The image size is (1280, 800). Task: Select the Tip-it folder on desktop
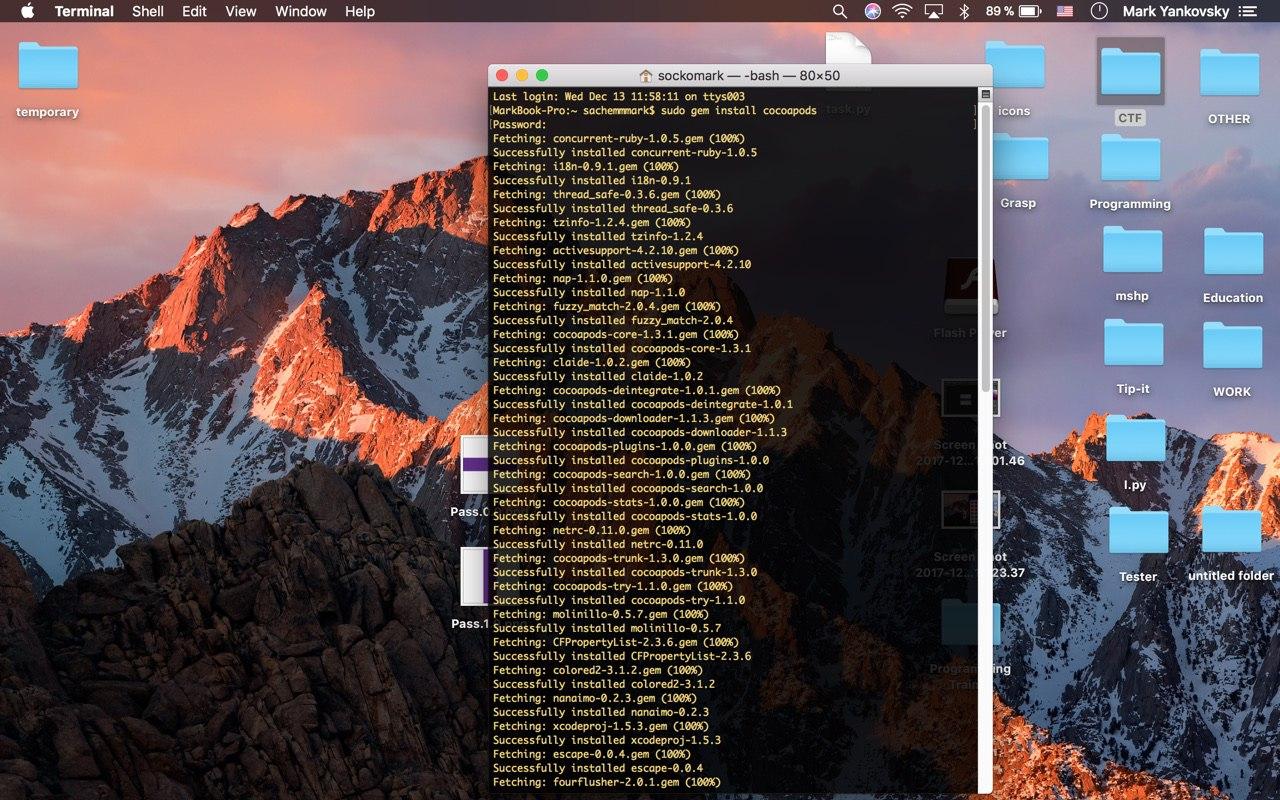(1133, 343)
